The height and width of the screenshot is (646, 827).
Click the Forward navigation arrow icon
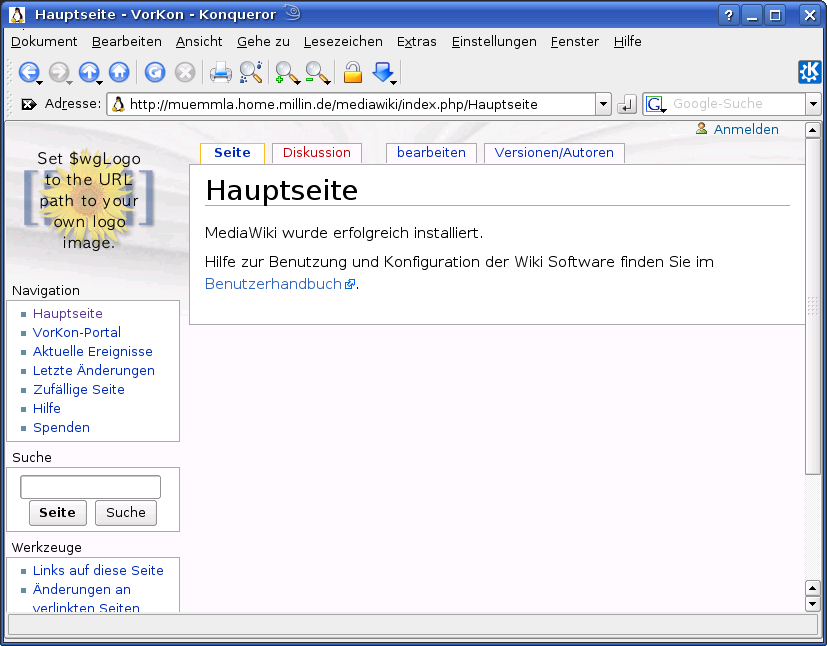(59, 72)
